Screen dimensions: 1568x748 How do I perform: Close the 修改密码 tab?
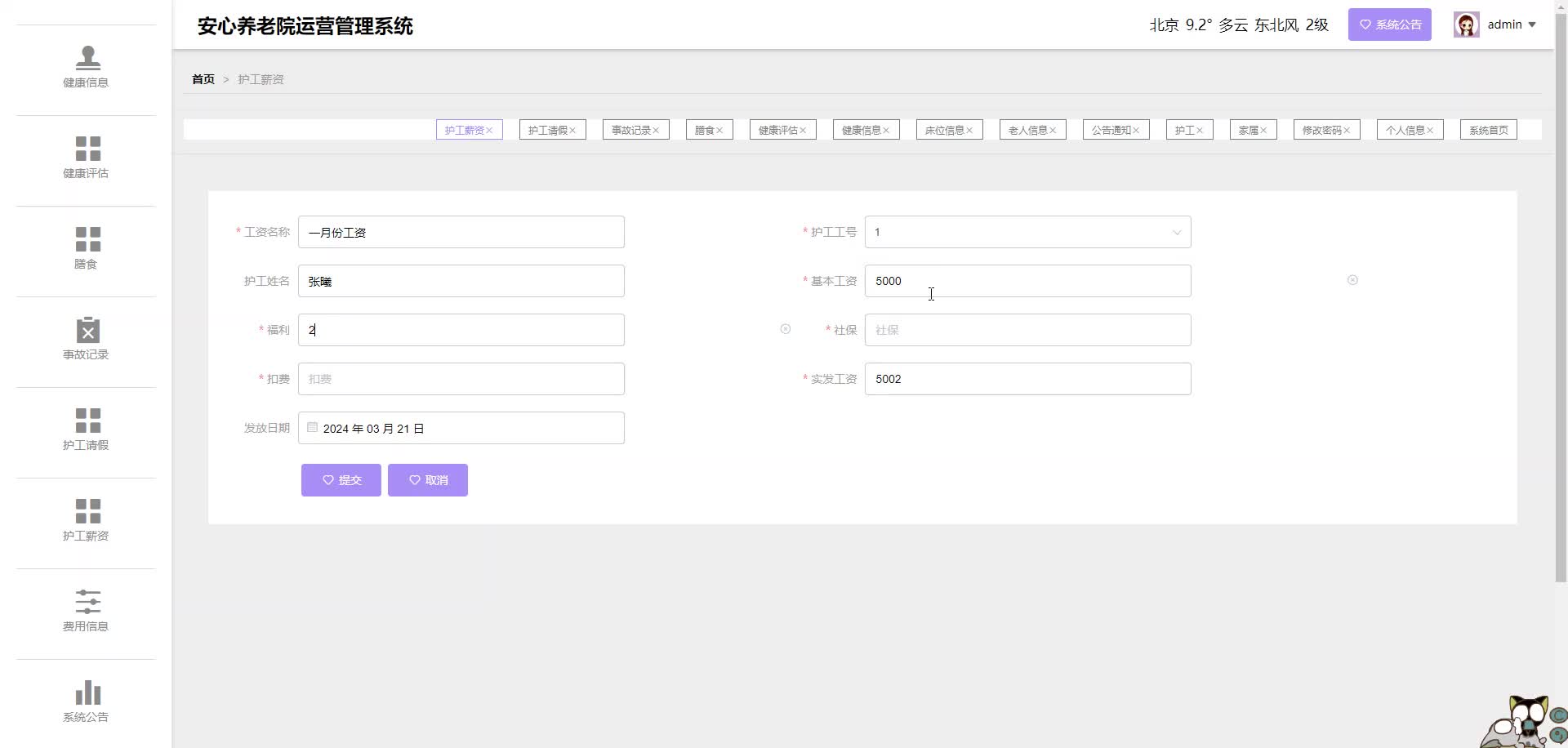pyautogui.click(x=1347, y=131)
